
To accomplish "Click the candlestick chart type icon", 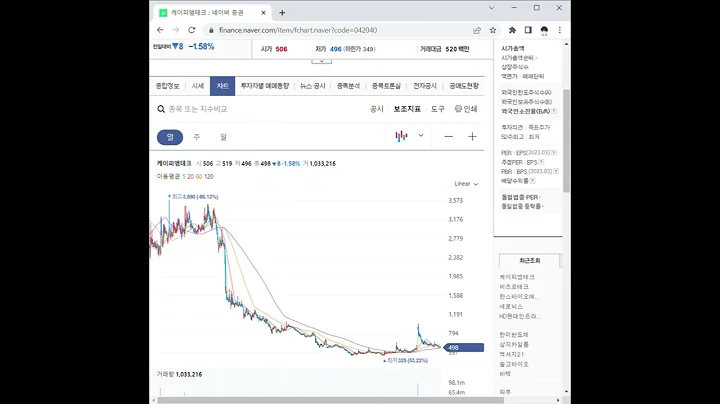I will point(401,136).
